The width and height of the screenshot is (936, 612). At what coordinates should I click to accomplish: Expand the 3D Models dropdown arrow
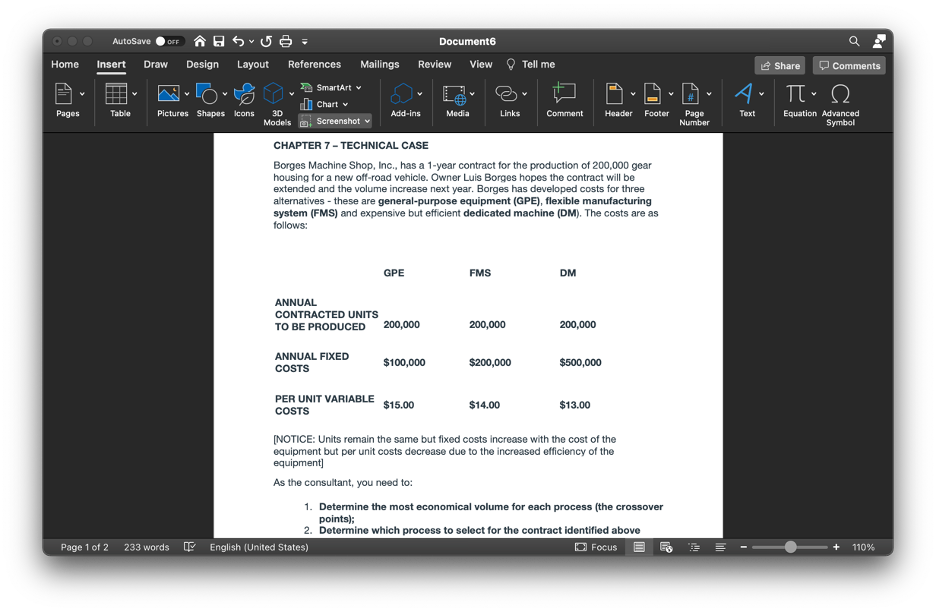[291, 94]
